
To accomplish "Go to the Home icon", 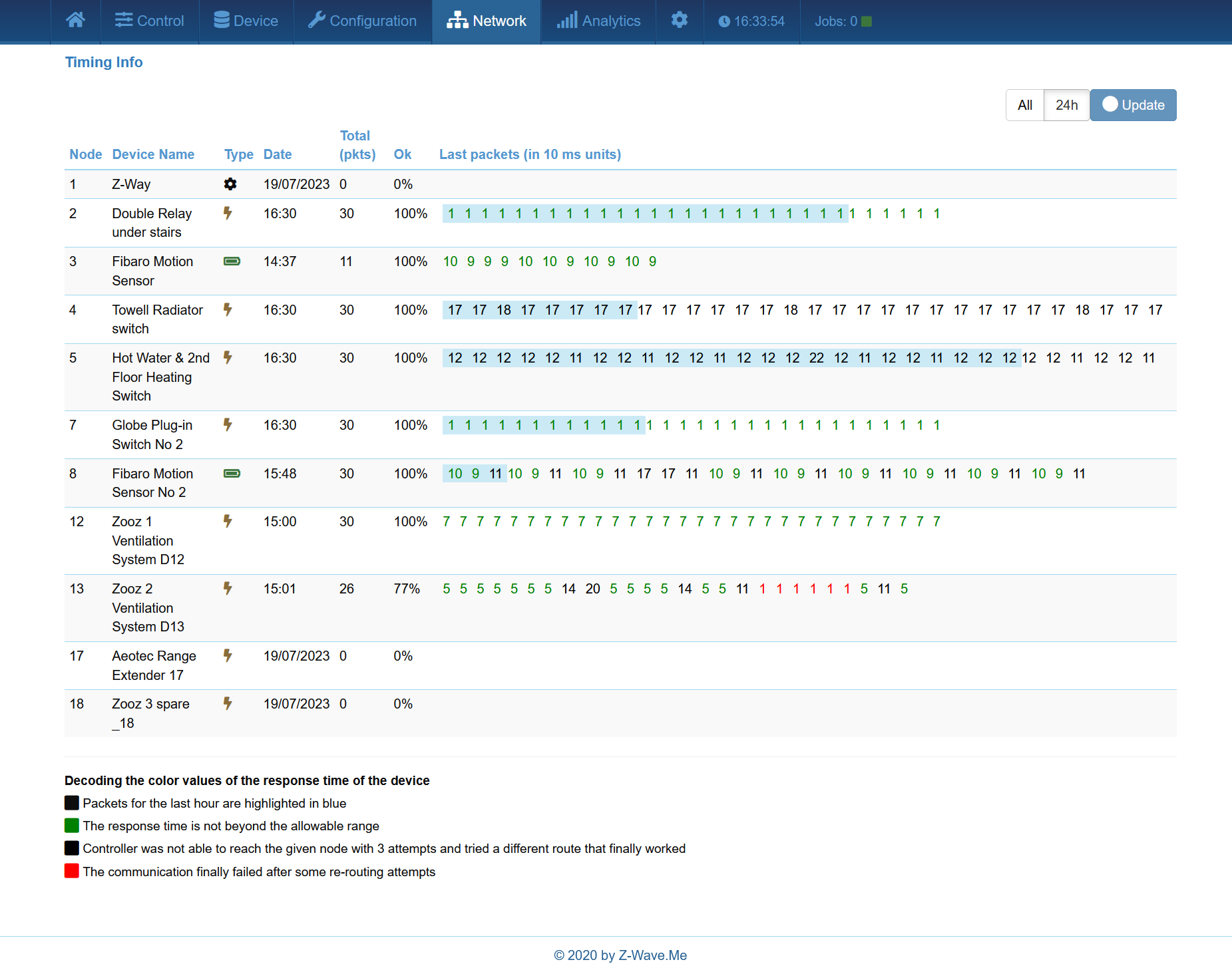I will 75,21.
